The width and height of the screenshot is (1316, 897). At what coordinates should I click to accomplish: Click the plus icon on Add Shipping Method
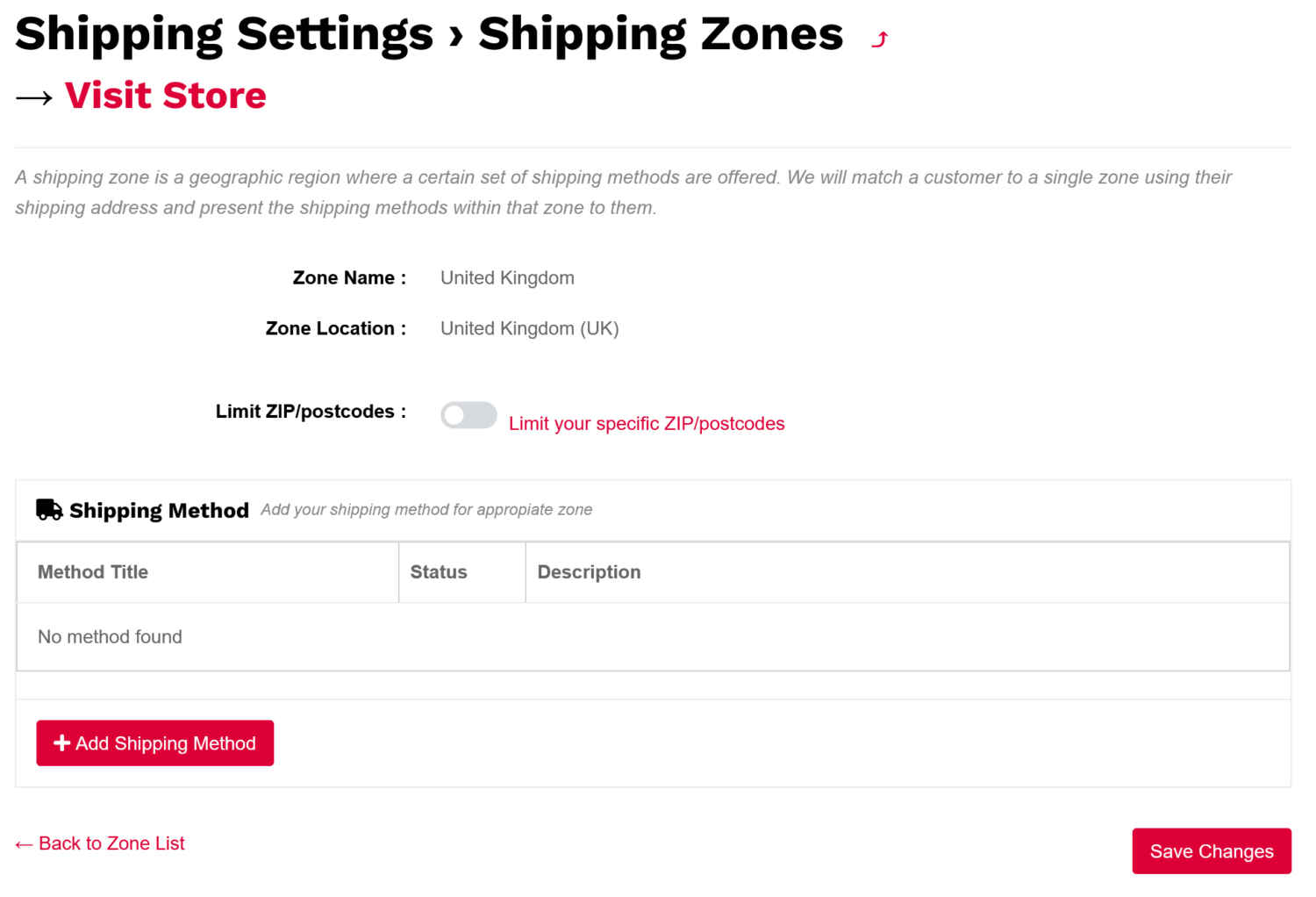[61, 743]
